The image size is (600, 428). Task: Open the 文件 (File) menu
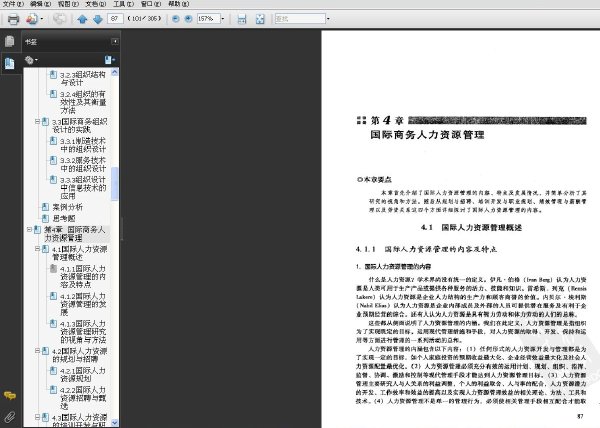[13, 4]
